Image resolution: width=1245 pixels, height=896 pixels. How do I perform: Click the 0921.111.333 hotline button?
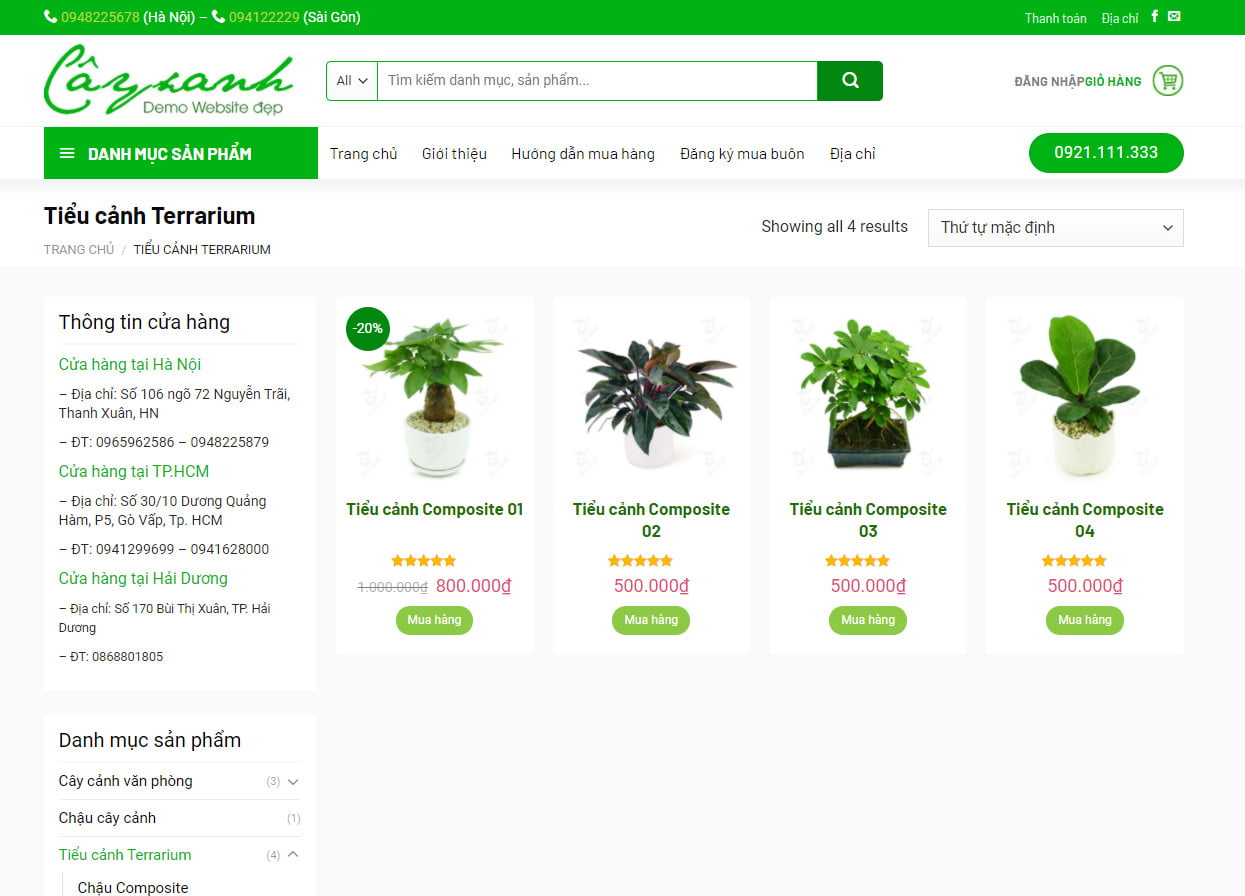click(1106, 153)
